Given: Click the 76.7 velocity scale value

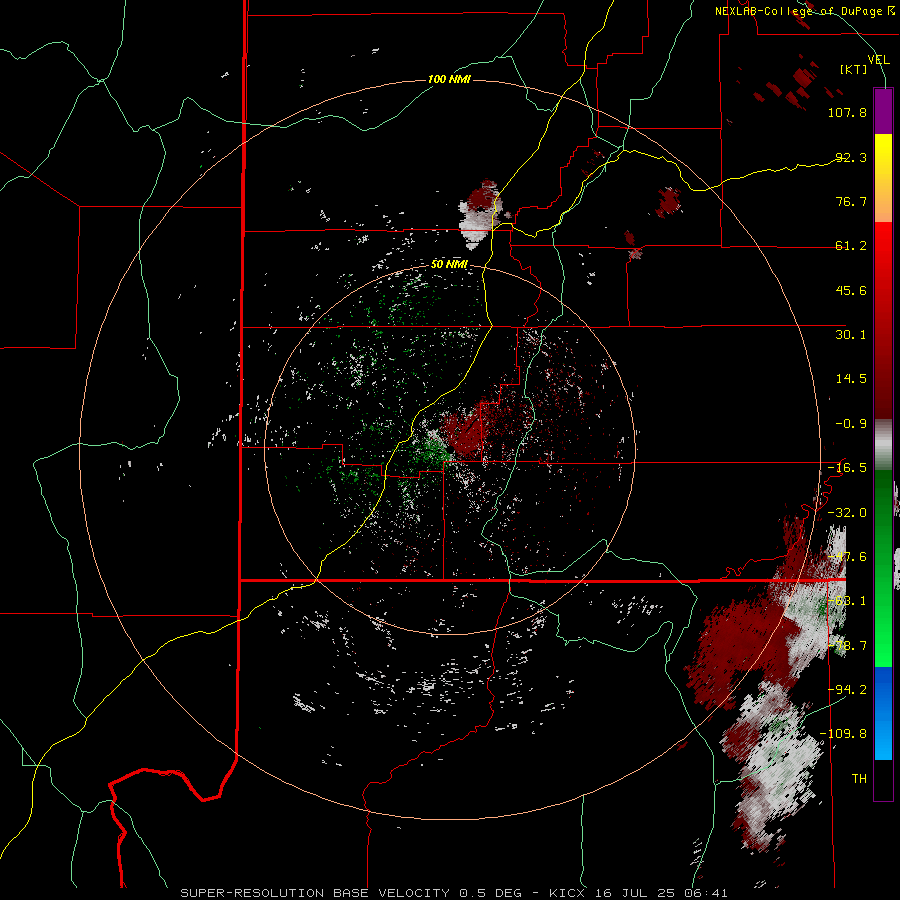Looking at the screenshot, I should point(851,201).
